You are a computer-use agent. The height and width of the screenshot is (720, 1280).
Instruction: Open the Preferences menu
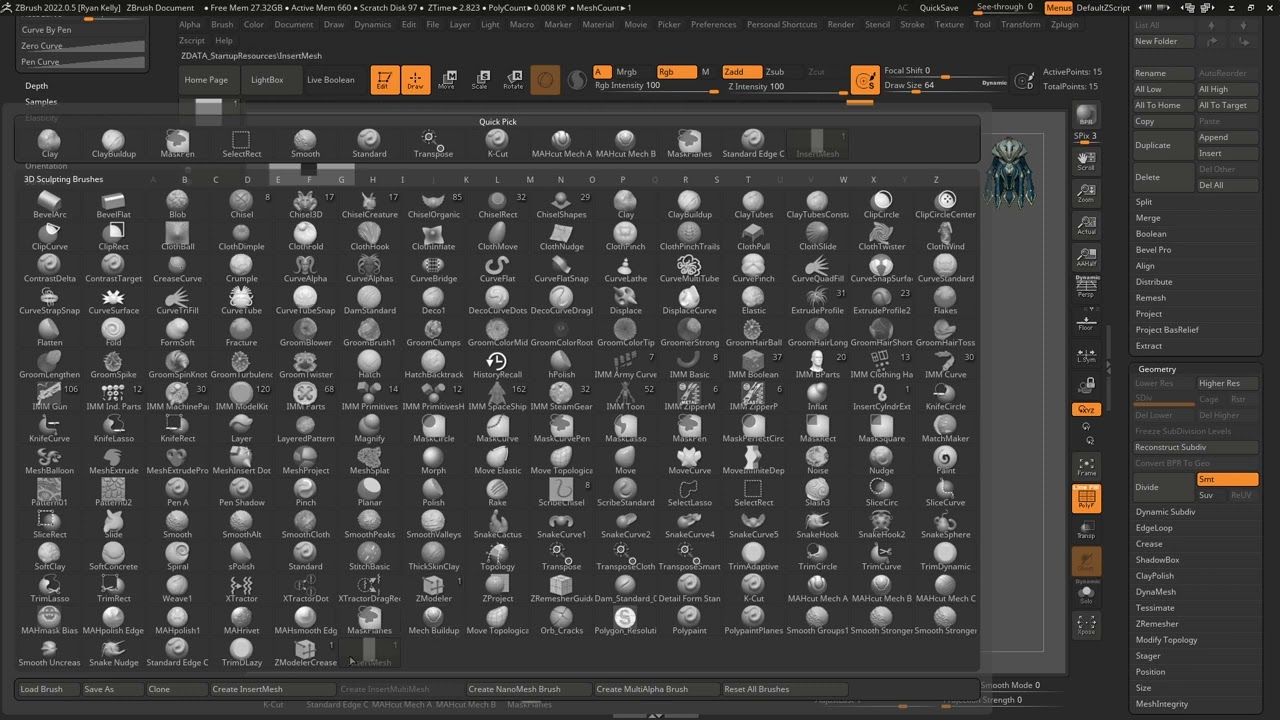pyautogui.click(x=713, y=24)
